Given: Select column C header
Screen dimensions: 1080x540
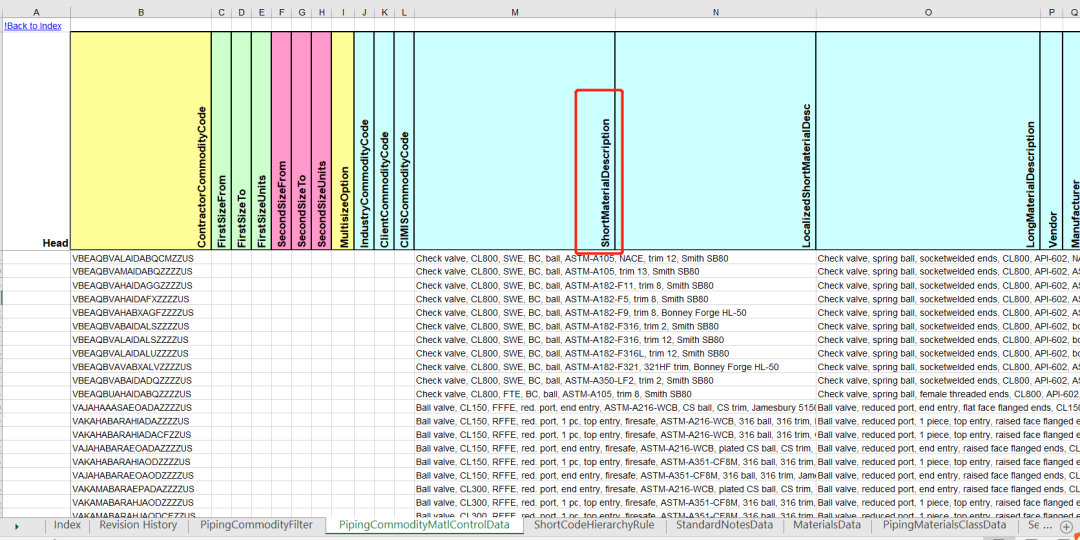Looking at the screenshot, I should pyautogui.click(x=222, y=12).
